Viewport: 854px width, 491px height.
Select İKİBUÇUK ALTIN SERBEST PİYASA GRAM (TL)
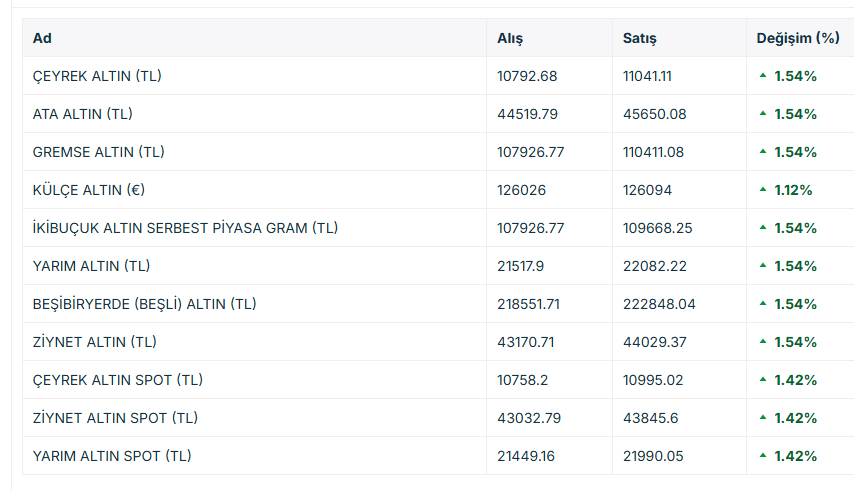click(185, 228)
